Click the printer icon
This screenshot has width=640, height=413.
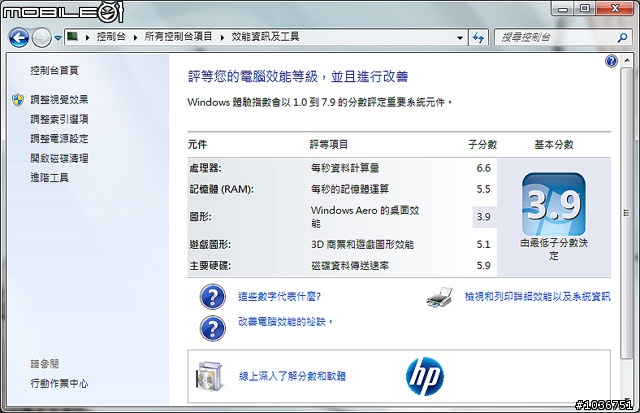pos(439,297)
